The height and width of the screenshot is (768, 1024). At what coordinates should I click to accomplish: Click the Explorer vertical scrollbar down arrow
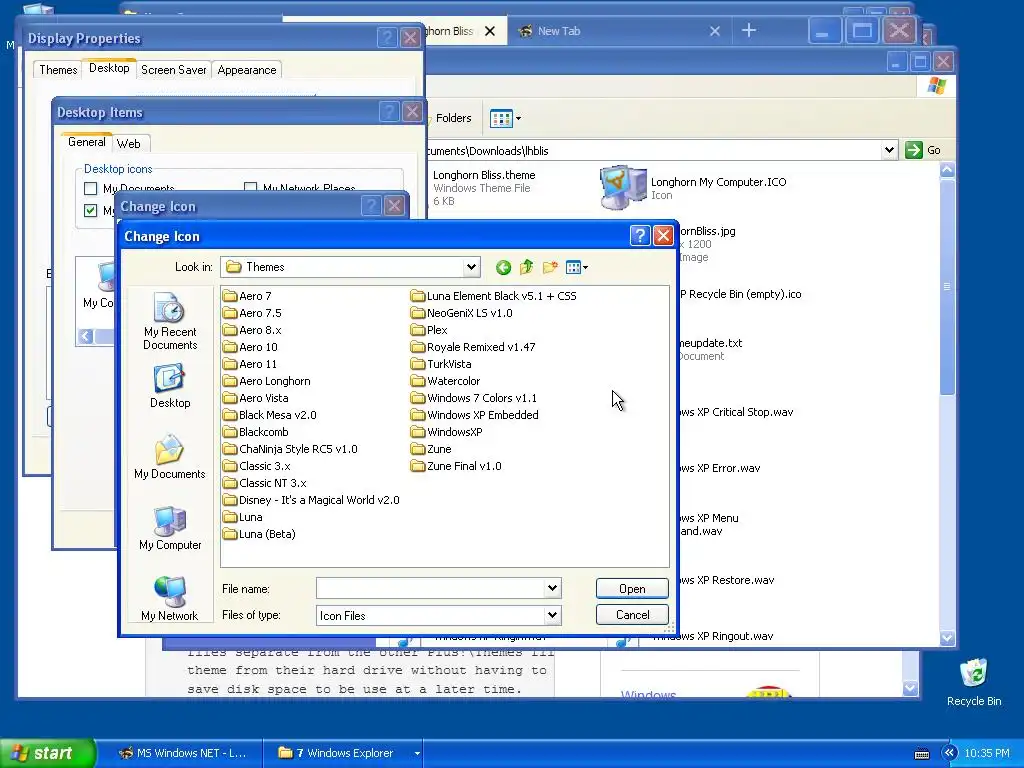click(947, 638)
